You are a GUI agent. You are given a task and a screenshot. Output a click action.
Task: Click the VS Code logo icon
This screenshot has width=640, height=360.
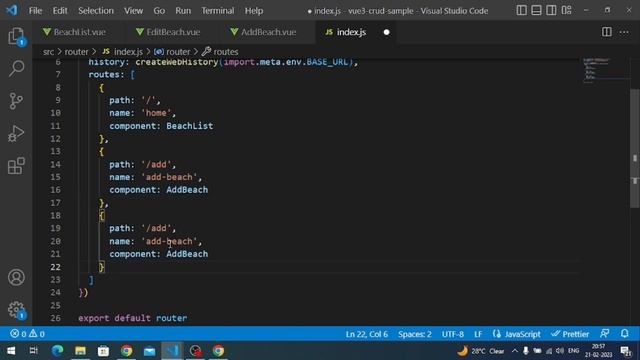(x=11, y=10)
